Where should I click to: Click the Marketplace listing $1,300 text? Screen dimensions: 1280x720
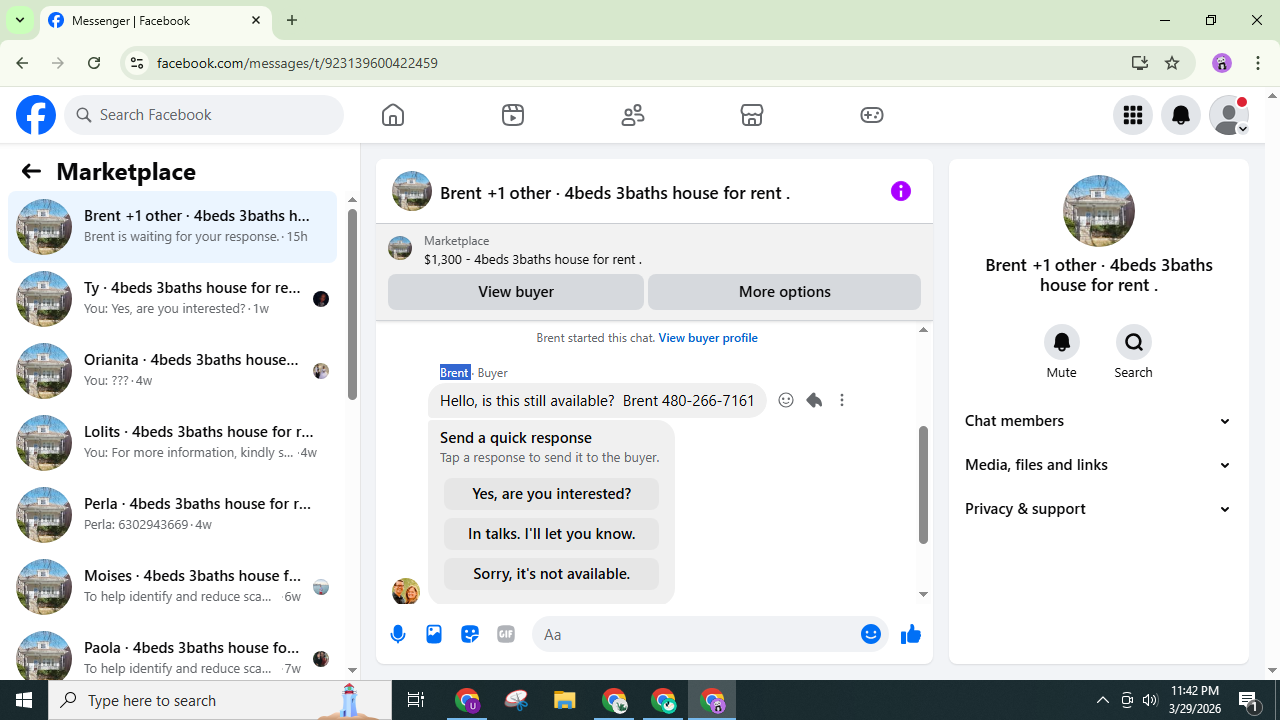(533, 259)
